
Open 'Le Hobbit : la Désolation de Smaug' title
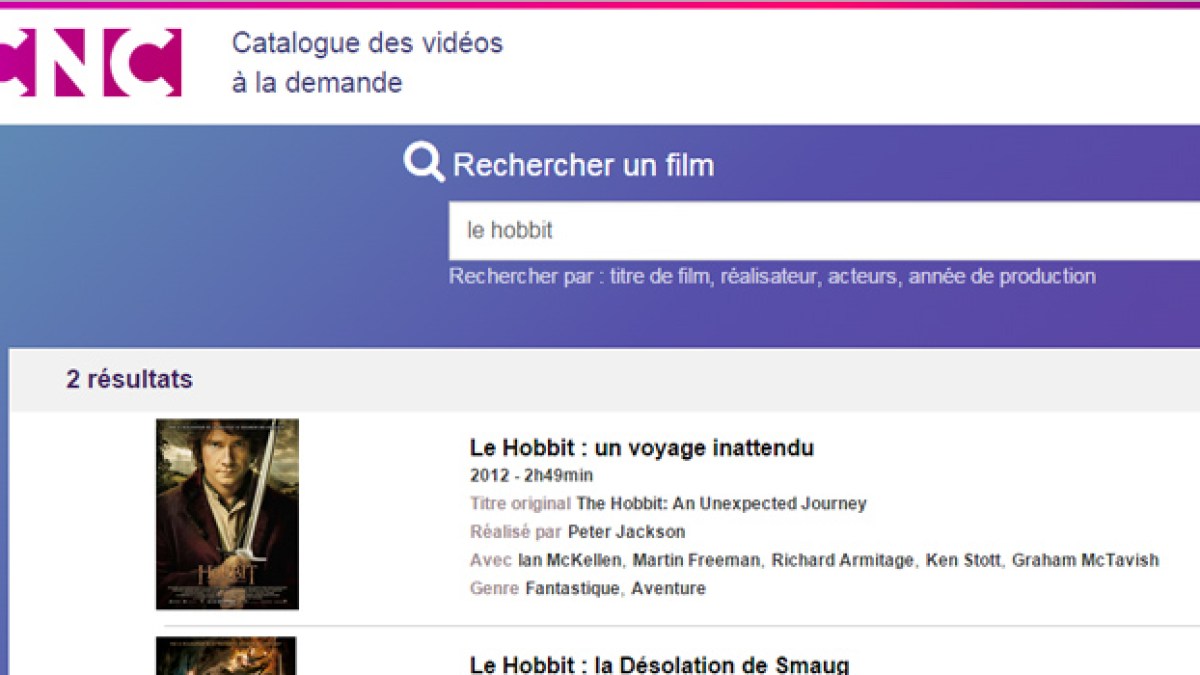660,664
